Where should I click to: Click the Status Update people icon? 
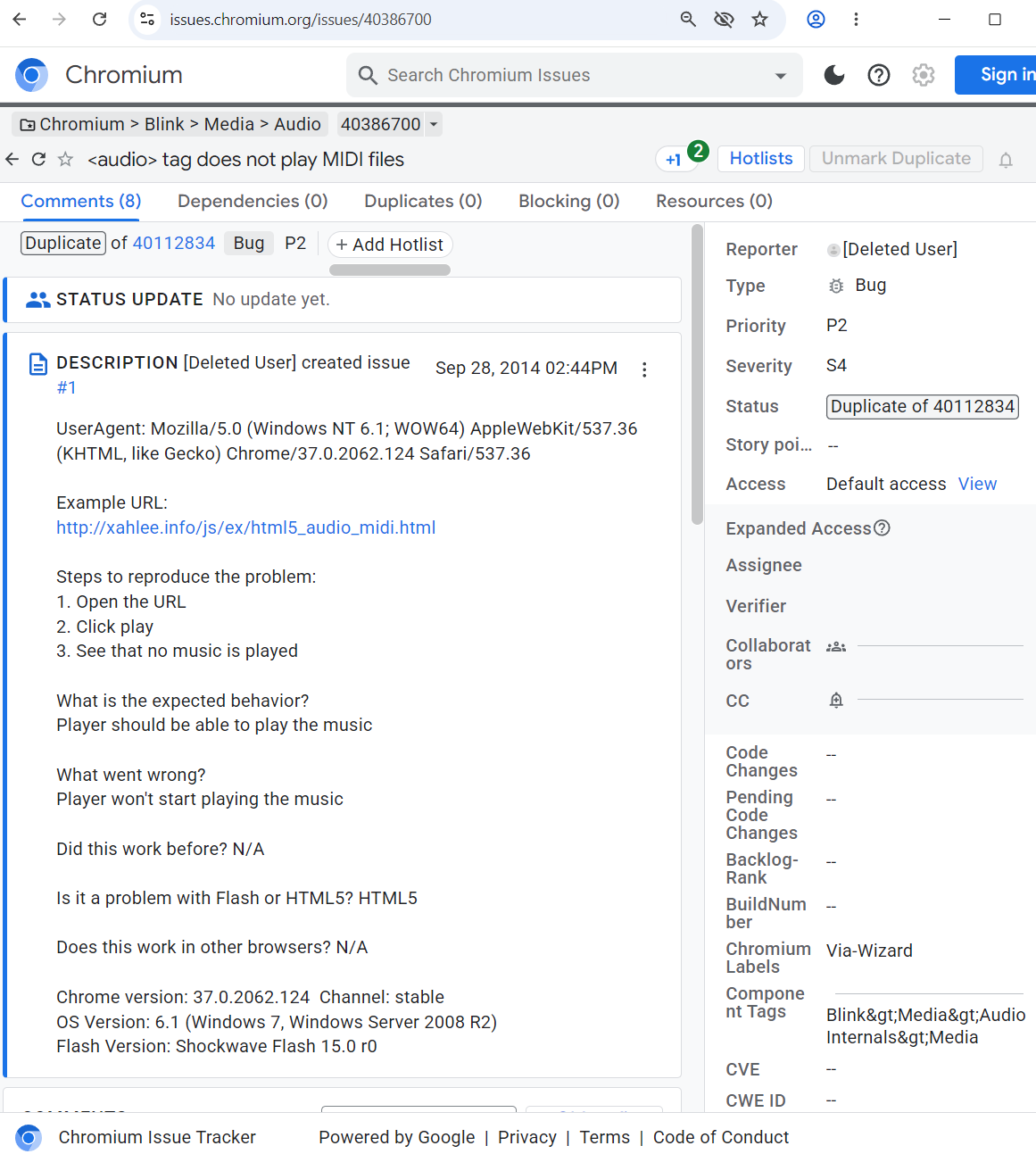[37, 300]
